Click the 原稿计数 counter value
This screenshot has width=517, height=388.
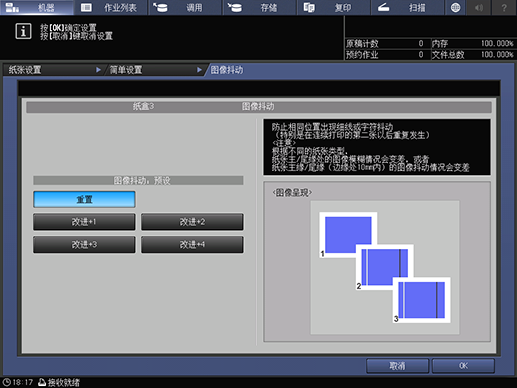tap(421, 43)
